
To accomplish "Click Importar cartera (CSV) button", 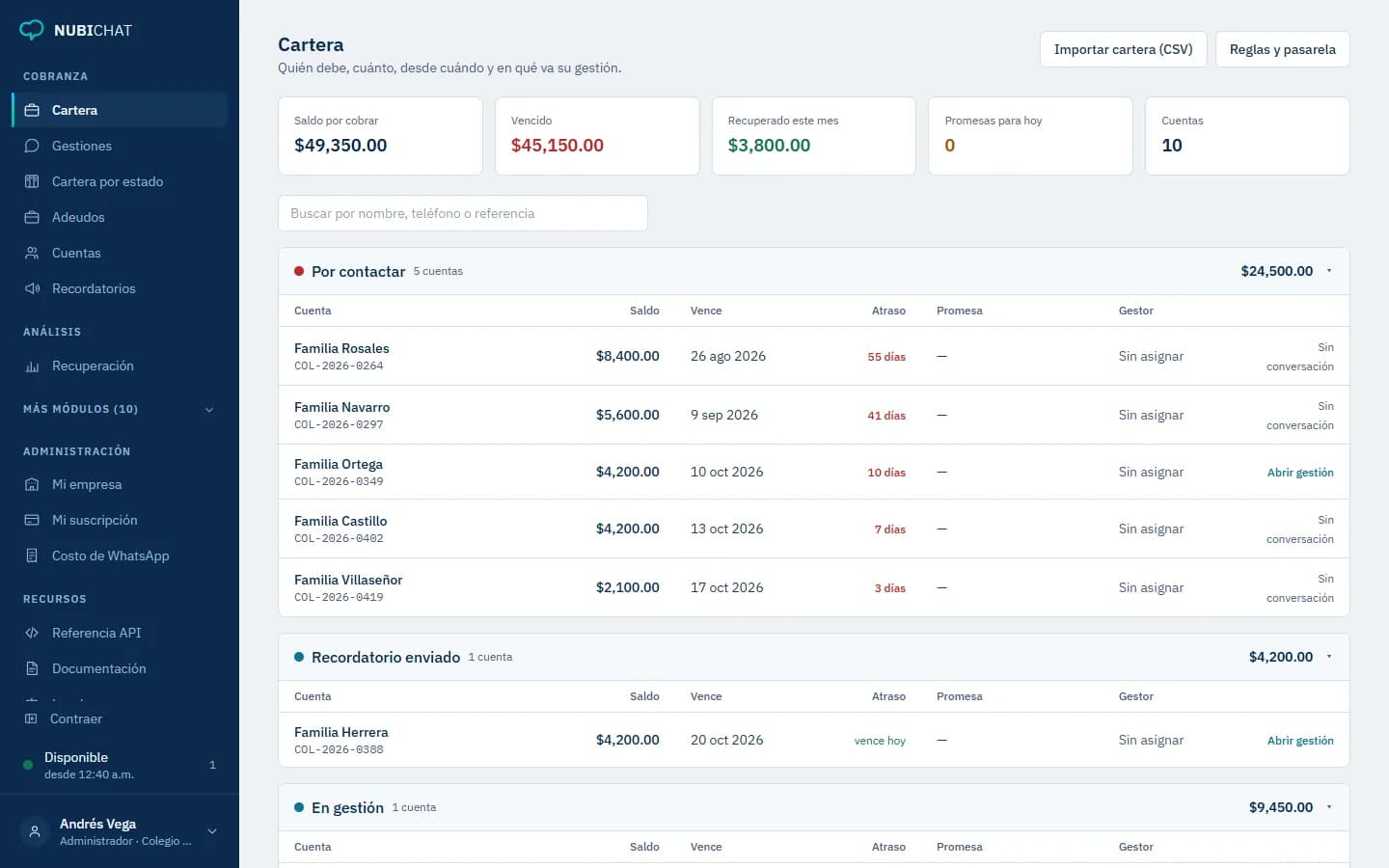I will (1123, 49).
